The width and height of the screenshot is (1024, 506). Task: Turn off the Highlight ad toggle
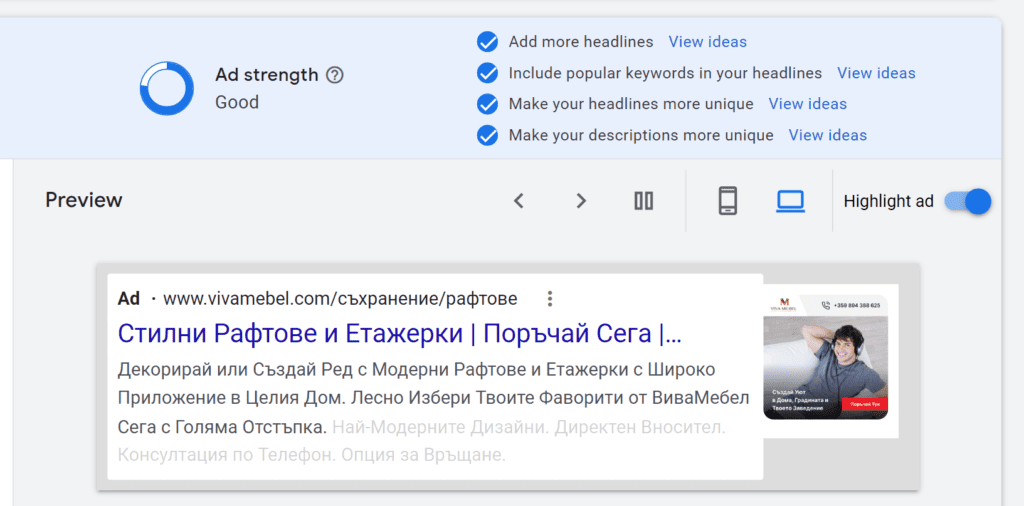click(x=967, y=201)
